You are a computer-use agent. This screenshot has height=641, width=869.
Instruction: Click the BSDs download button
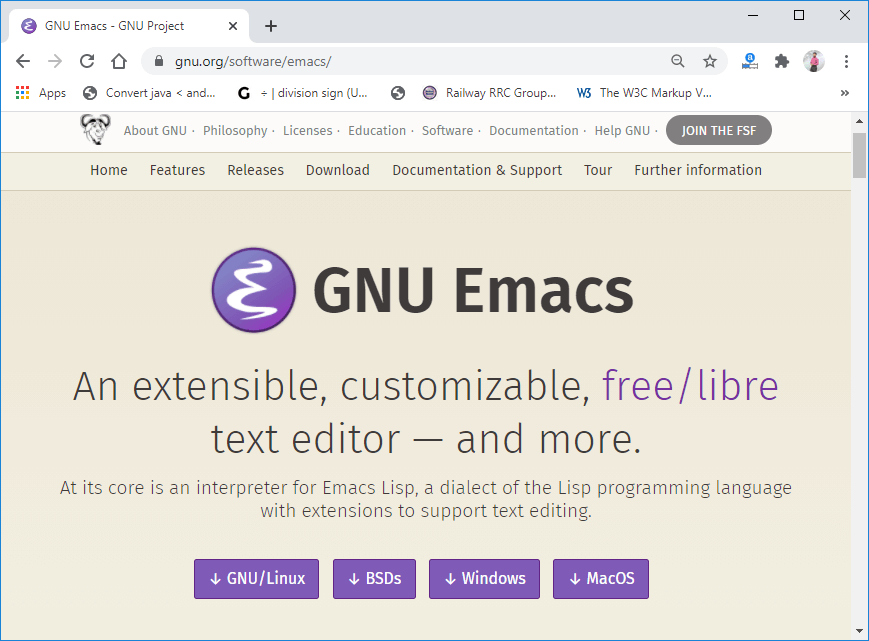374,579
